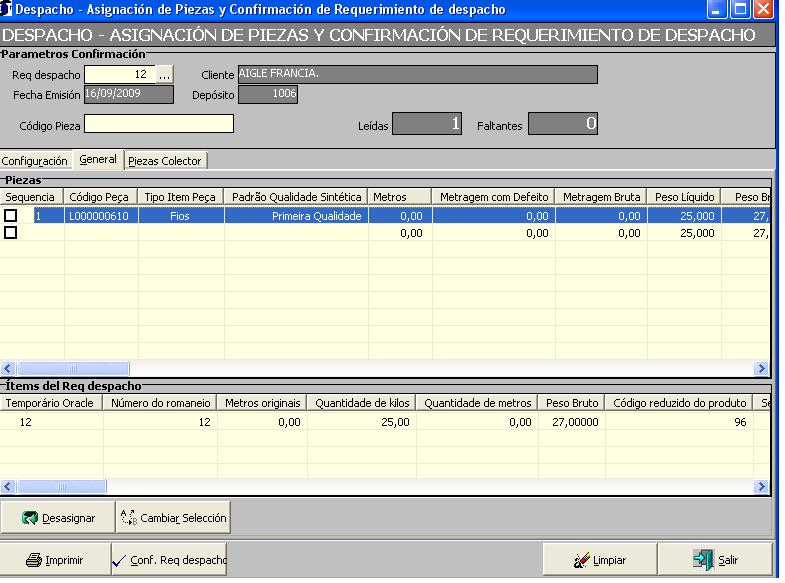Click the Req despacho number field

pyautogui.click(x=120, y=75)
